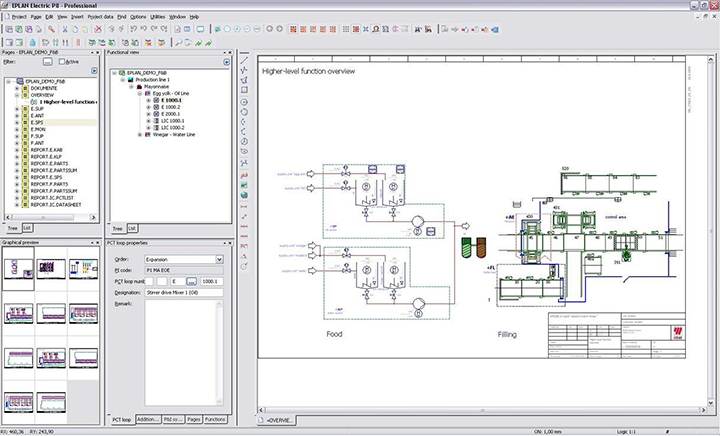Toggle checkbox for LIC 1000.1 function
This screenshot has width=720, height=436.
coord(155,121)
